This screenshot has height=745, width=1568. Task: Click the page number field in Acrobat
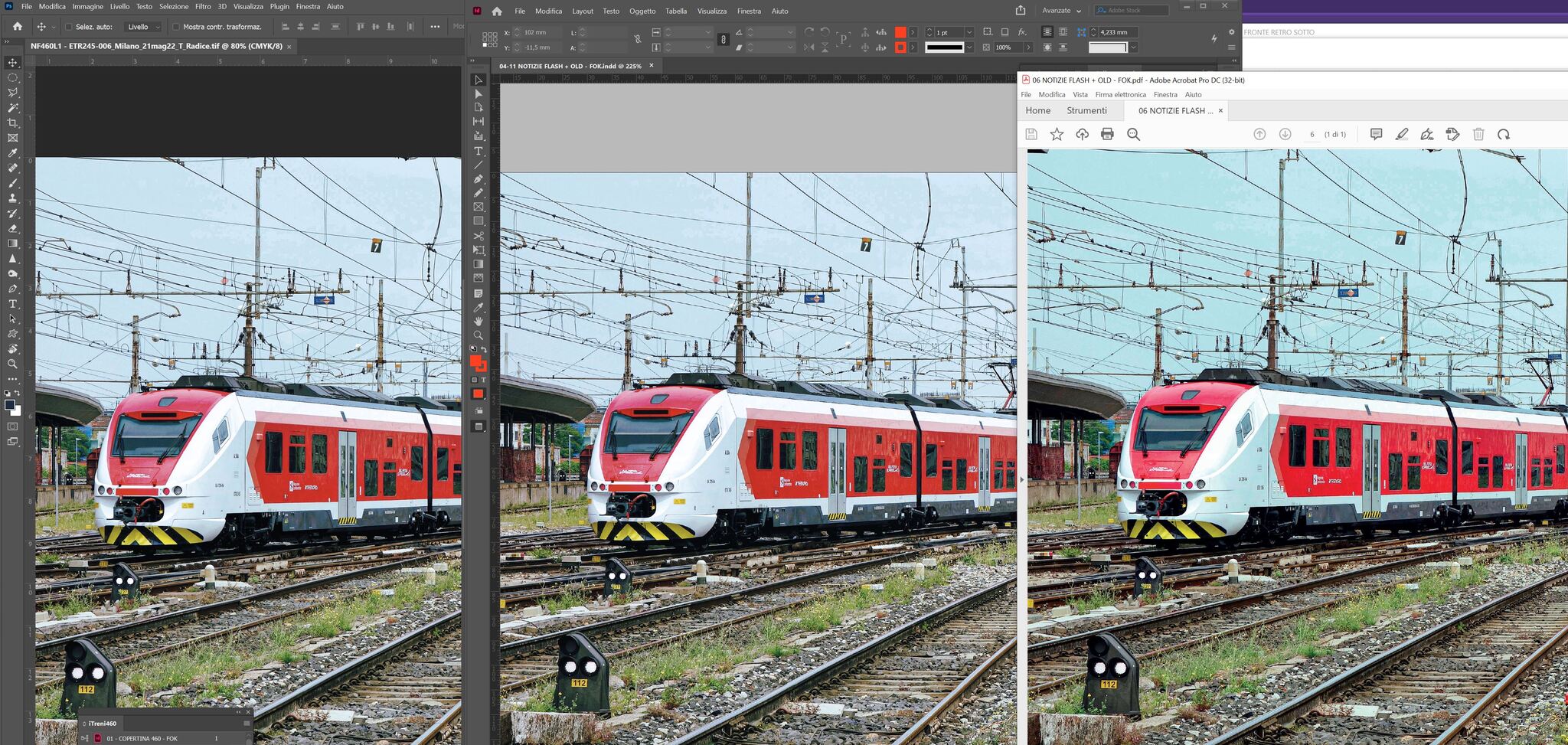tap(1312, 134)
